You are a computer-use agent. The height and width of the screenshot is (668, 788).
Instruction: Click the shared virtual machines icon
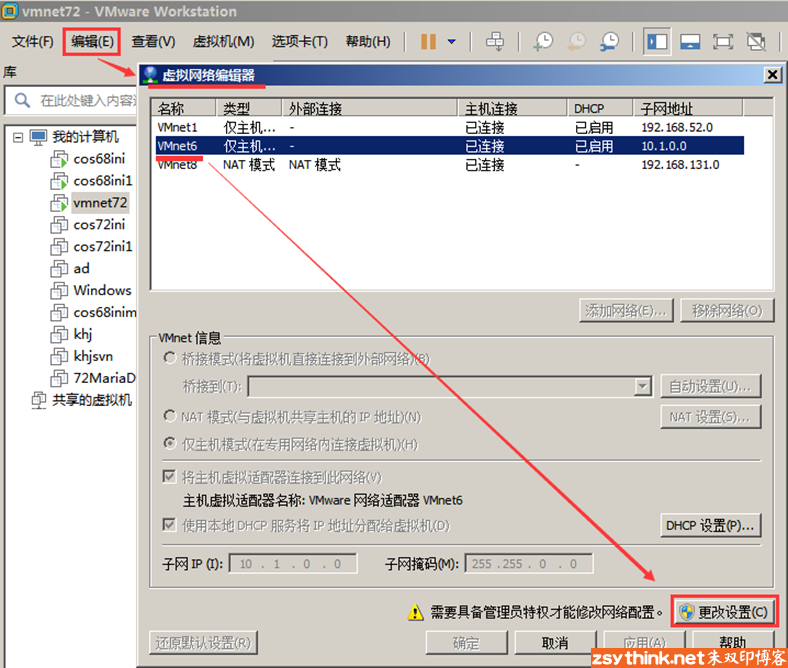pyautogui.click(x=39, y=400)
